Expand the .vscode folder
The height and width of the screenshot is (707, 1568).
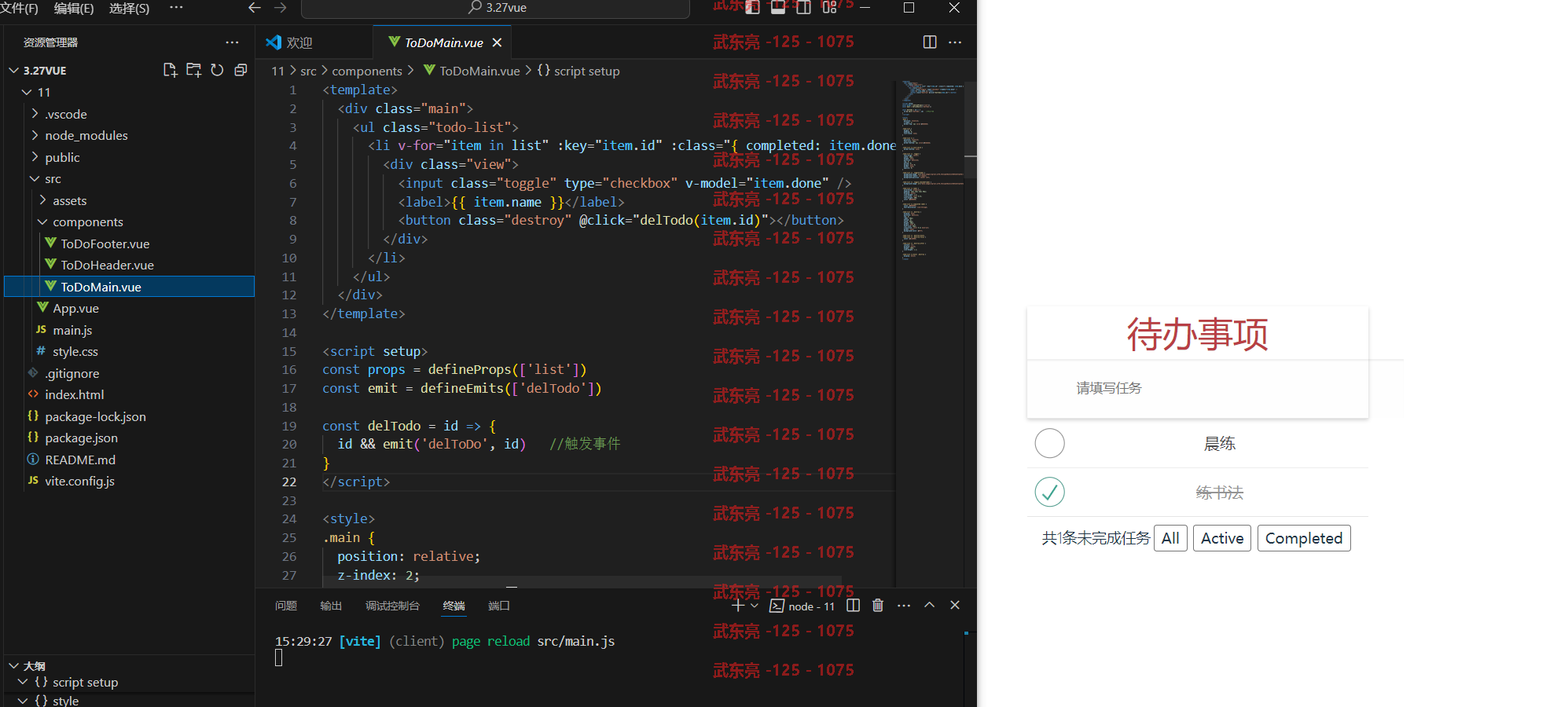[x=35, y=114]
